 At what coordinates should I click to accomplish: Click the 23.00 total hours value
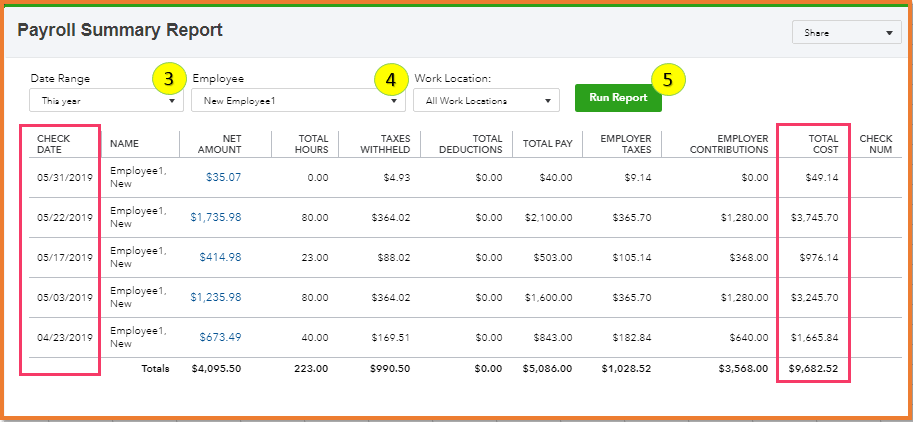[315, 258]
